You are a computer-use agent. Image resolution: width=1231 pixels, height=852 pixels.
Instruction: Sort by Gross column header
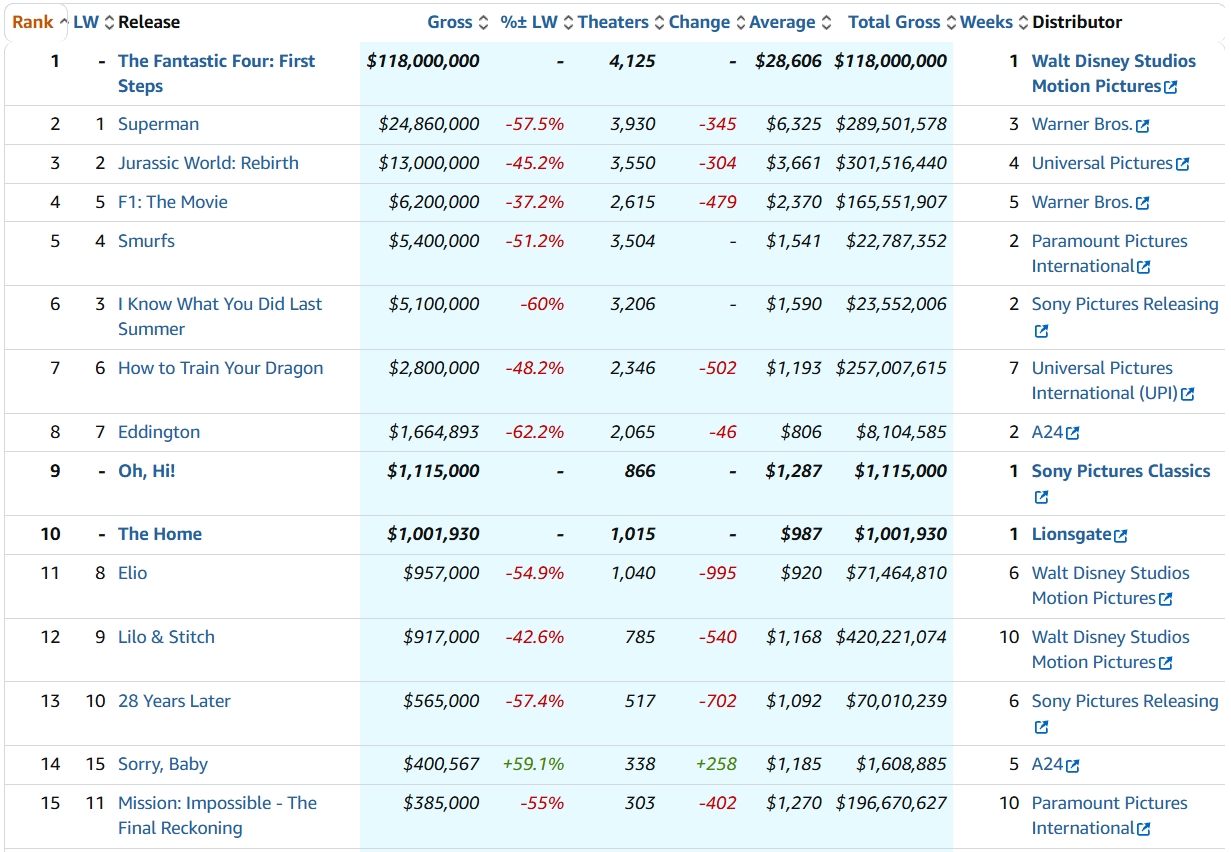pyautogui.click(x=458, y=22)
